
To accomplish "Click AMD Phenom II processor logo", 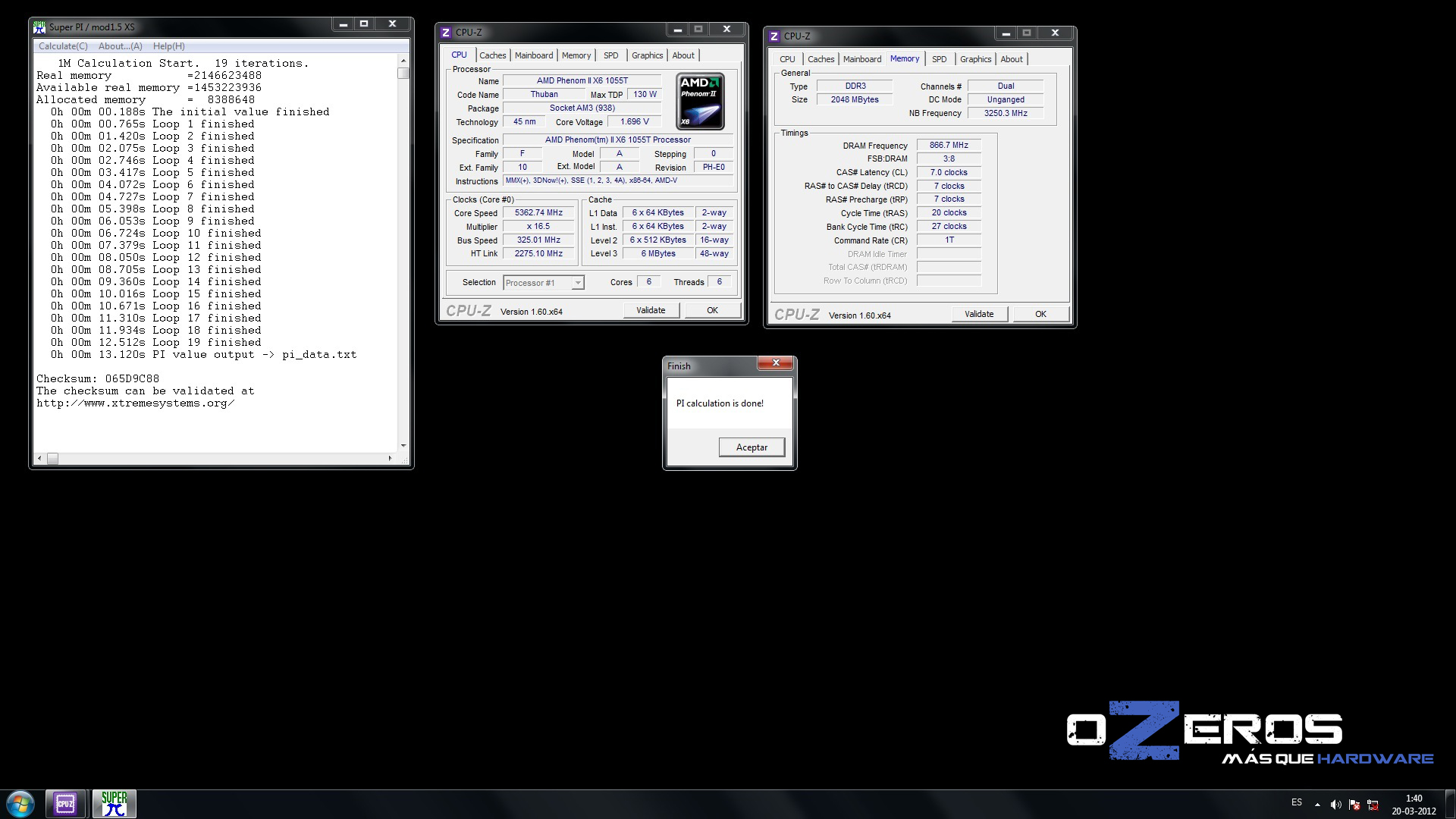I will pyautogui.click(x=700, y=101).
